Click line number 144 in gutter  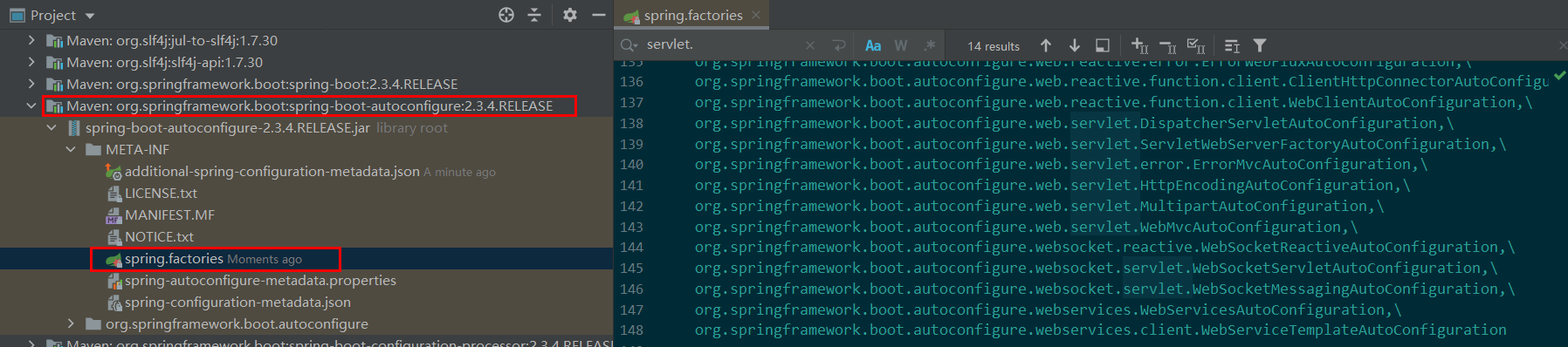coord(631,248)
